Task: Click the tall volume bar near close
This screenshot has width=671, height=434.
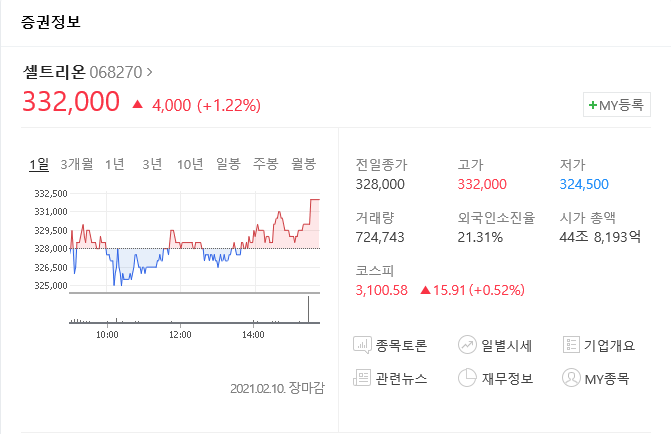Action: pyautogui.click(x=308, y=309)
